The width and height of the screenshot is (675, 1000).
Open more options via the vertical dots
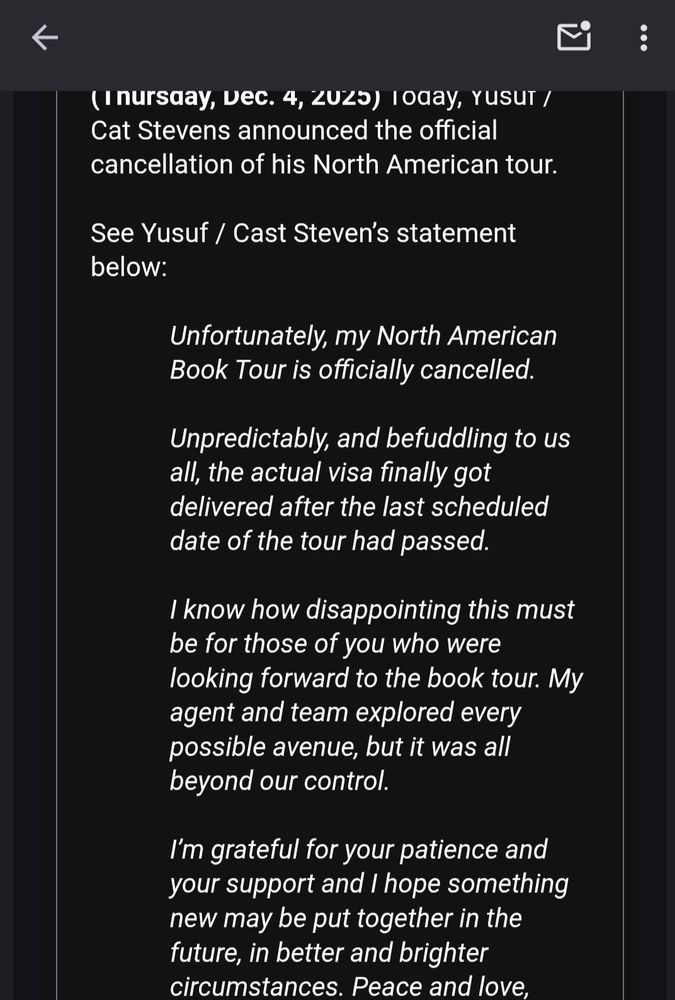click(643, 37)
